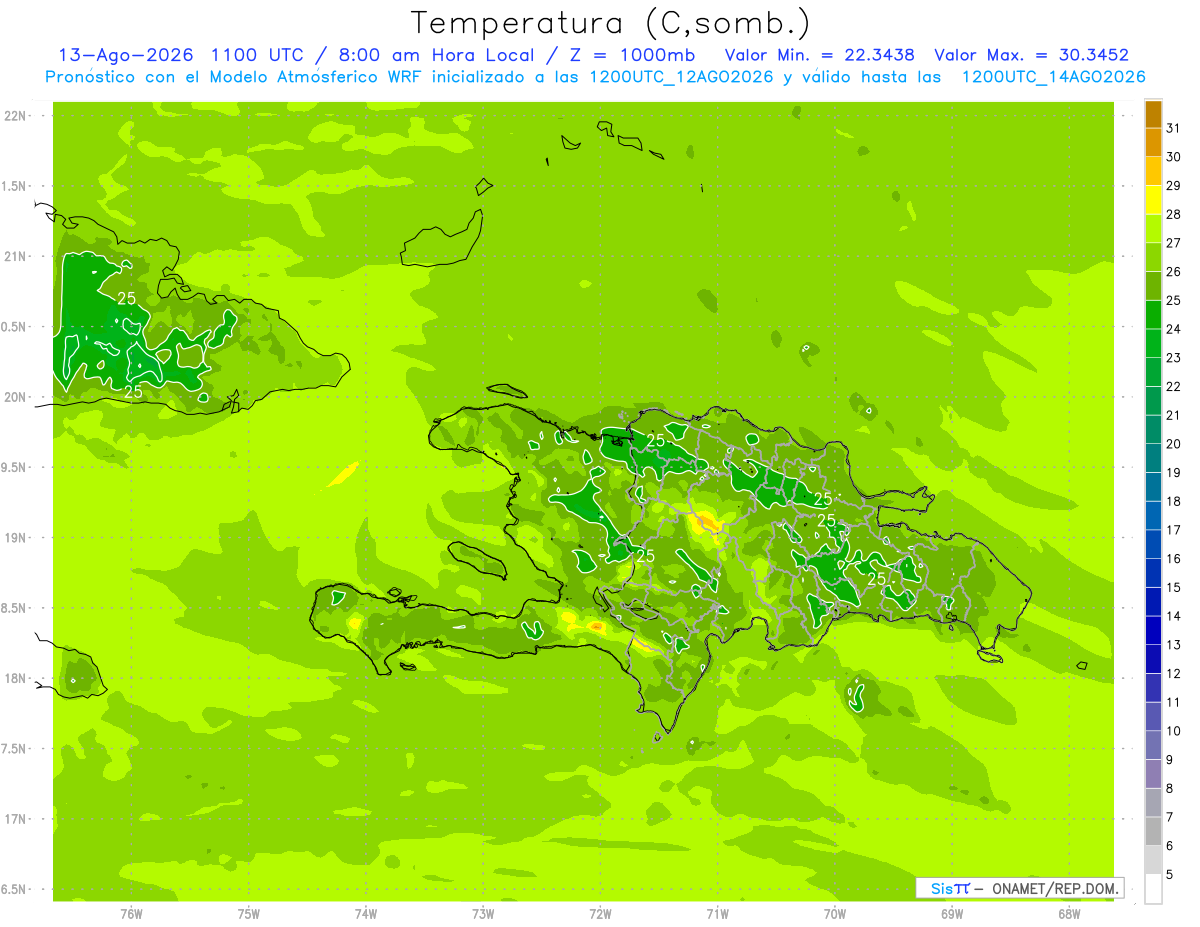The height and width of the screenshot is (927, 1200).
Task: Click the '76W' longitude label
Action: tap(131, 914)
